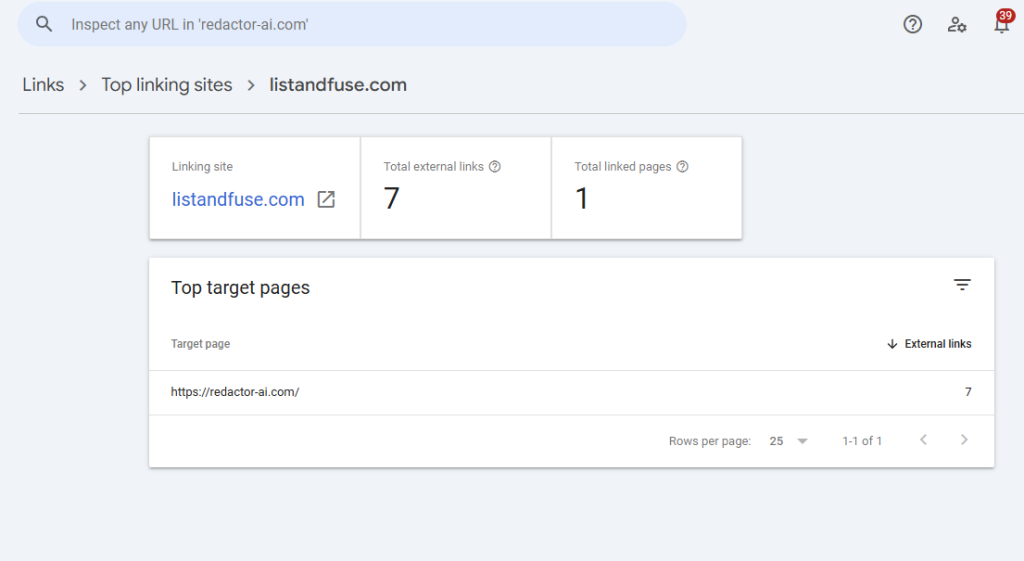Viewport: 1024px width, 561px height.
Task: Show help for Total linked pages
Action: point(682,167)
